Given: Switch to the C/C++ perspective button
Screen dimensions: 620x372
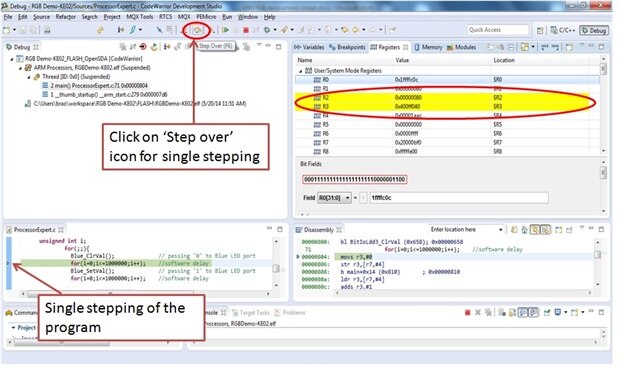Looking at the screenshot, I should pyautogui.click(x=563, y=30).
